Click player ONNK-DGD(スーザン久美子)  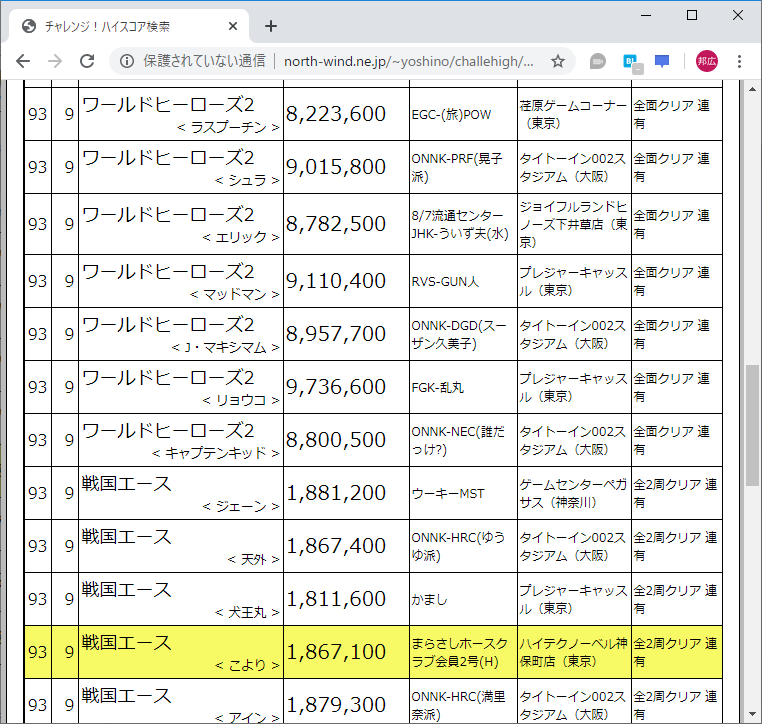459,334
